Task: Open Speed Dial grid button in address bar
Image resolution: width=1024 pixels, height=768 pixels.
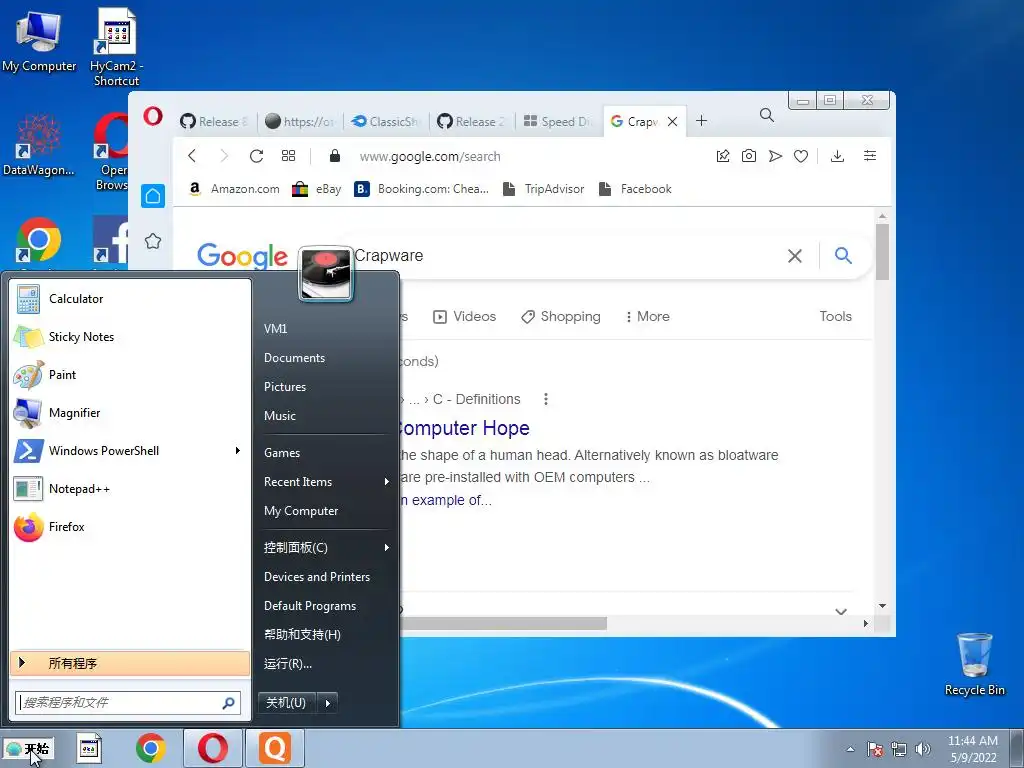Action: [x=289, y=156]
